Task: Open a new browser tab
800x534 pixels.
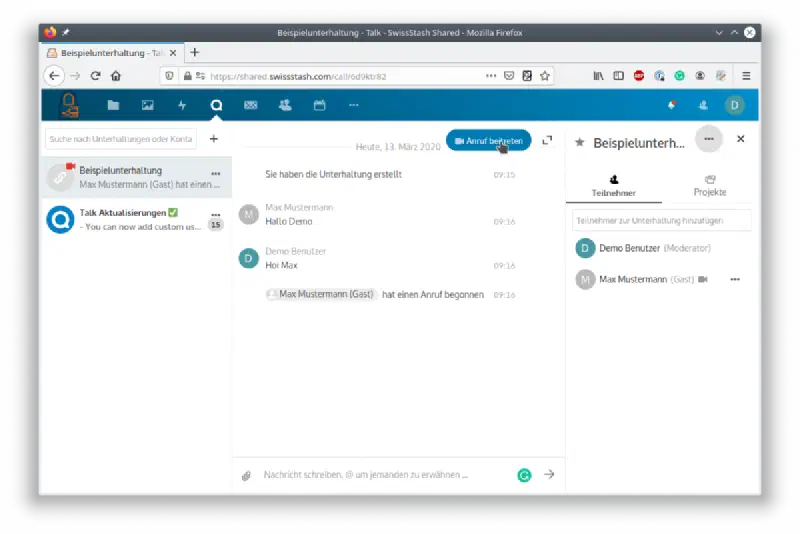Action: [x=194, y=53]
